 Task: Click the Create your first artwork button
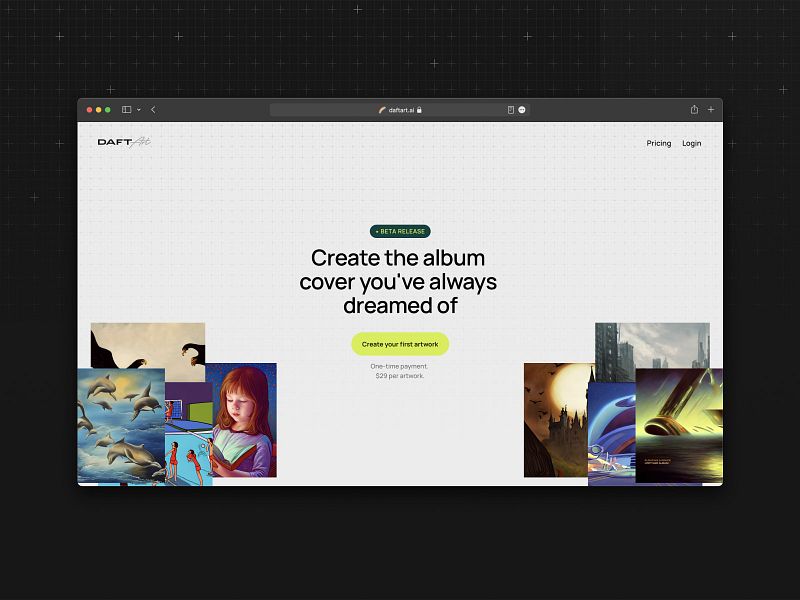coord(400,344)
